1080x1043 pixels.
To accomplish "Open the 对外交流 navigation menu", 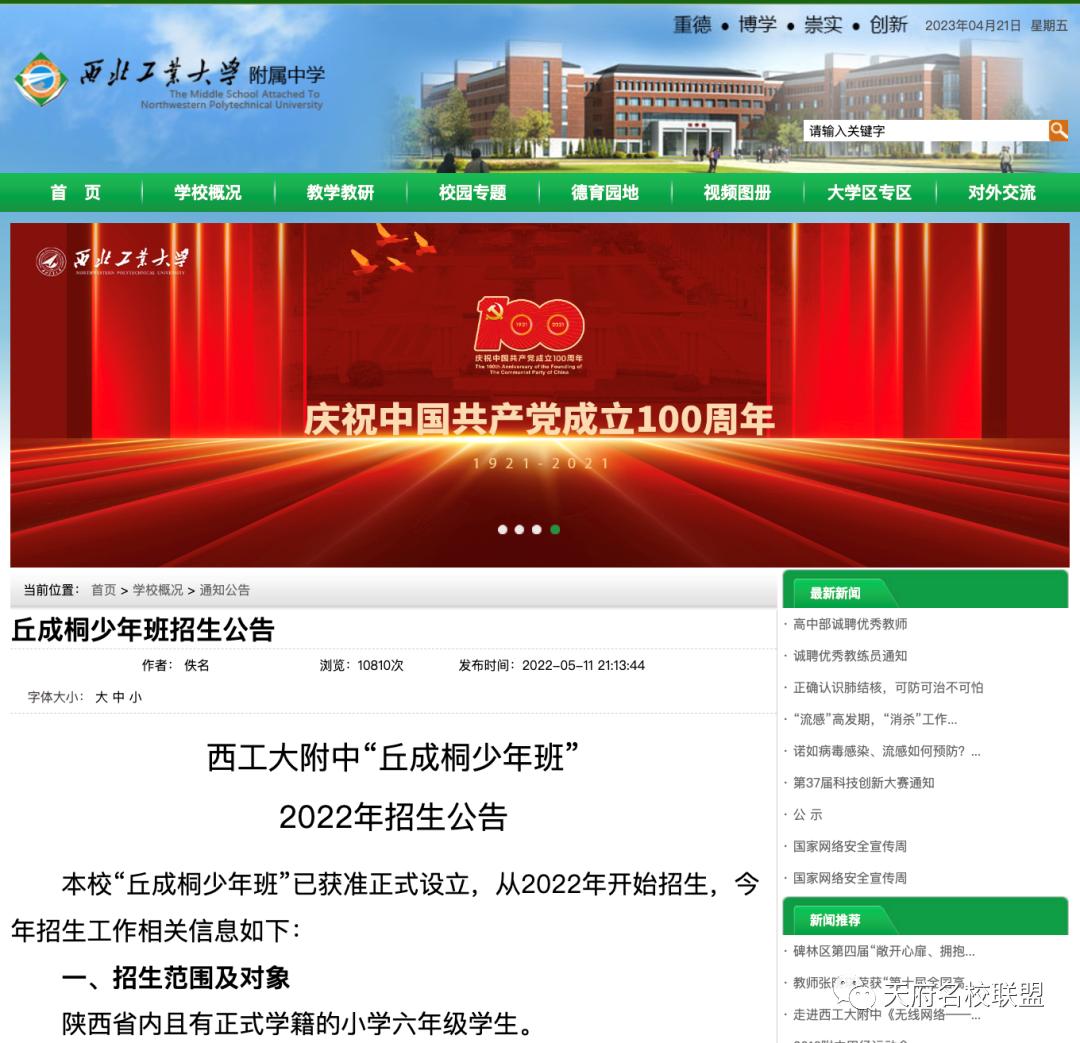I will pos(1002,193).
